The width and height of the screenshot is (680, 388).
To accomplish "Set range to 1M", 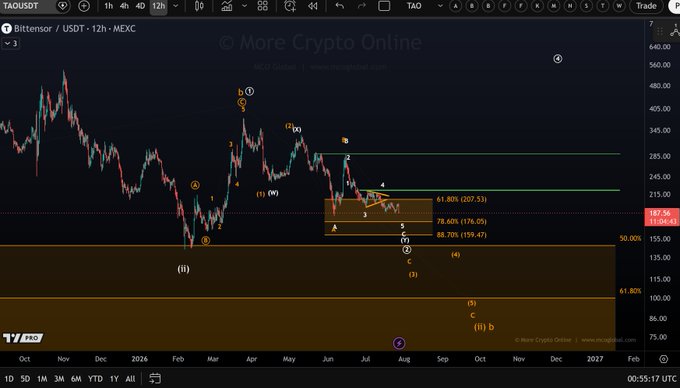I will [42, 378].
